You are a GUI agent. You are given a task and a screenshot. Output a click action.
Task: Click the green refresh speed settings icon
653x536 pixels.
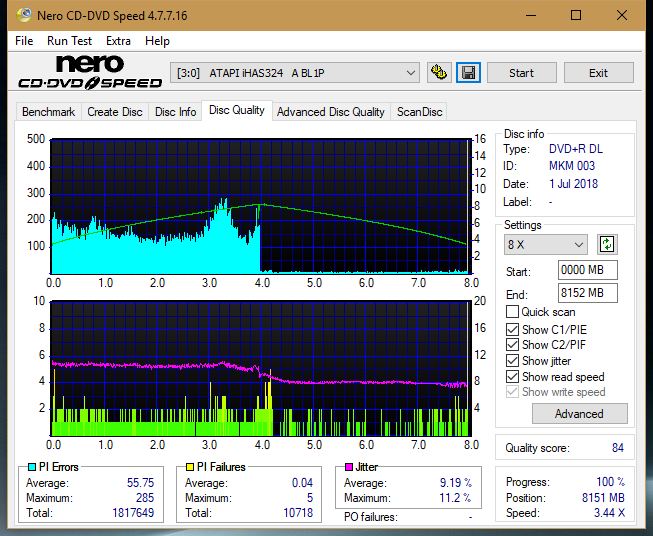pos(607,244)
